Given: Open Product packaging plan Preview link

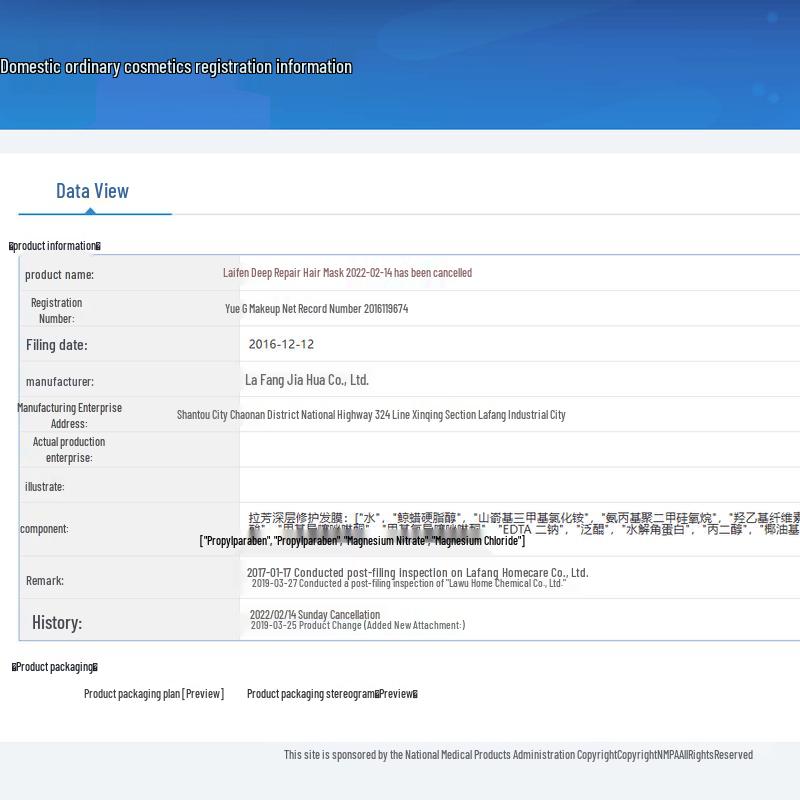Looking at the screenshot, I should point(154,694).
